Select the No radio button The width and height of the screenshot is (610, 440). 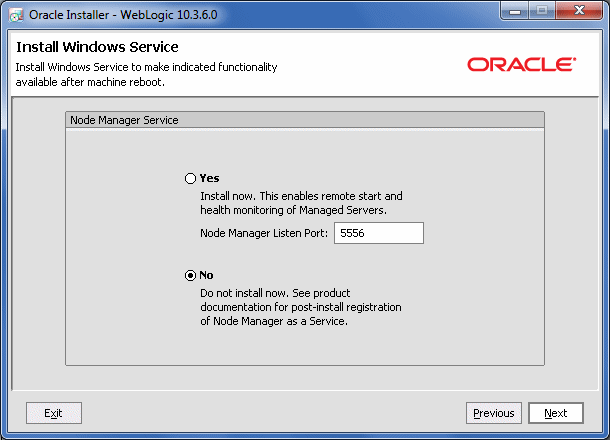click(190, 275)
